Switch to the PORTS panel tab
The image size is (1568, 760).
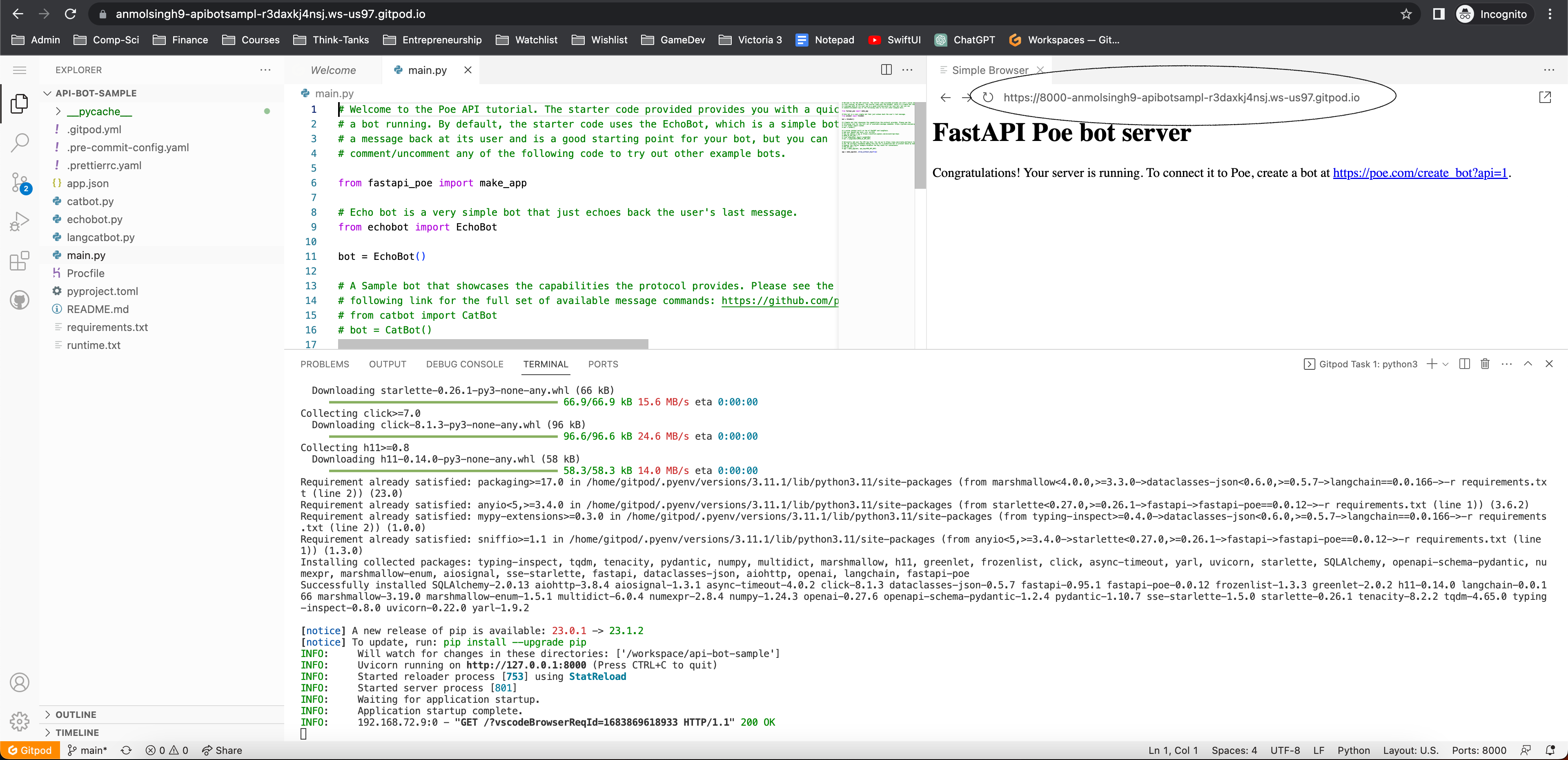[603, 364]
